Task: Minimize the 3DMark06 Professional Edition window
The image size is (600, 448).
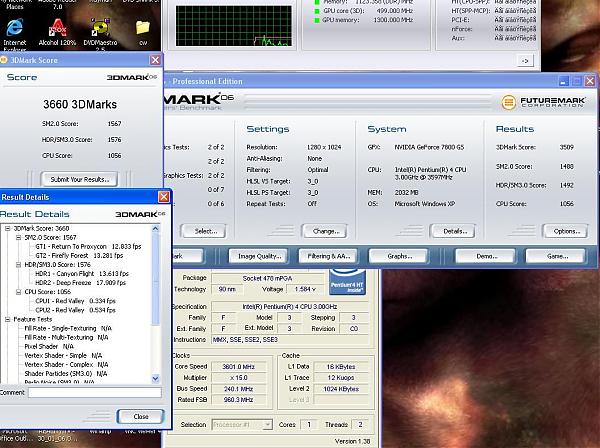Action: coord(564,81)
